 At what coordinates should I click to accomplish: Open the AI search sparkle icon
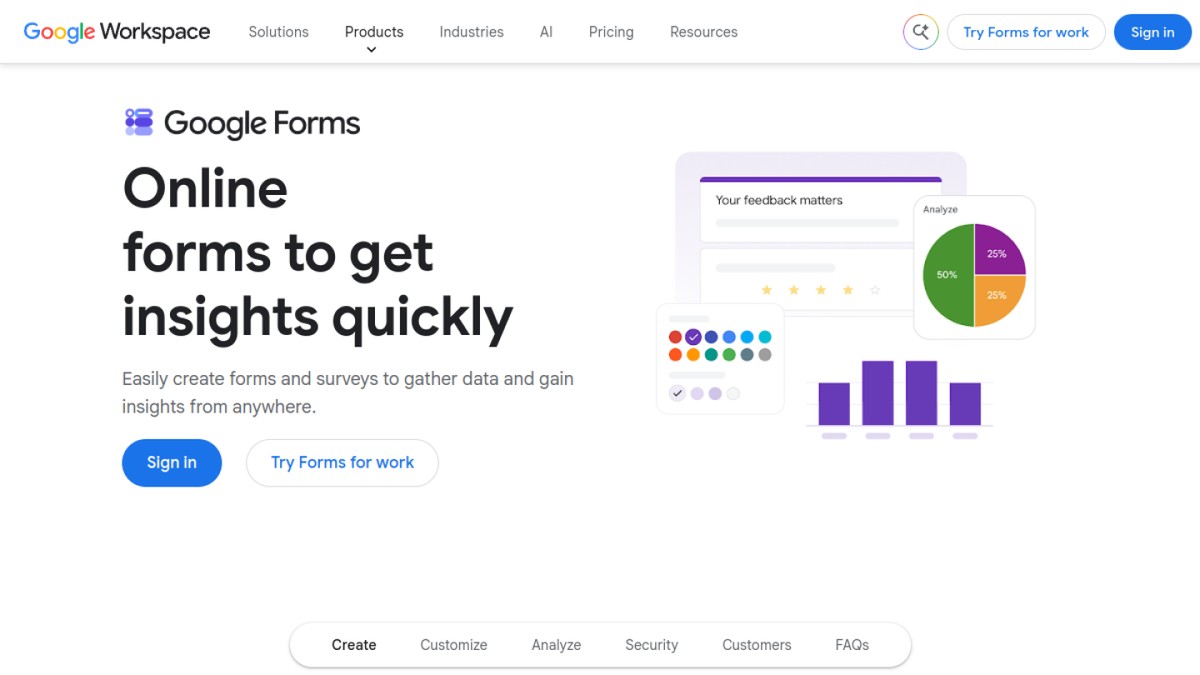[x=920, y=32]
